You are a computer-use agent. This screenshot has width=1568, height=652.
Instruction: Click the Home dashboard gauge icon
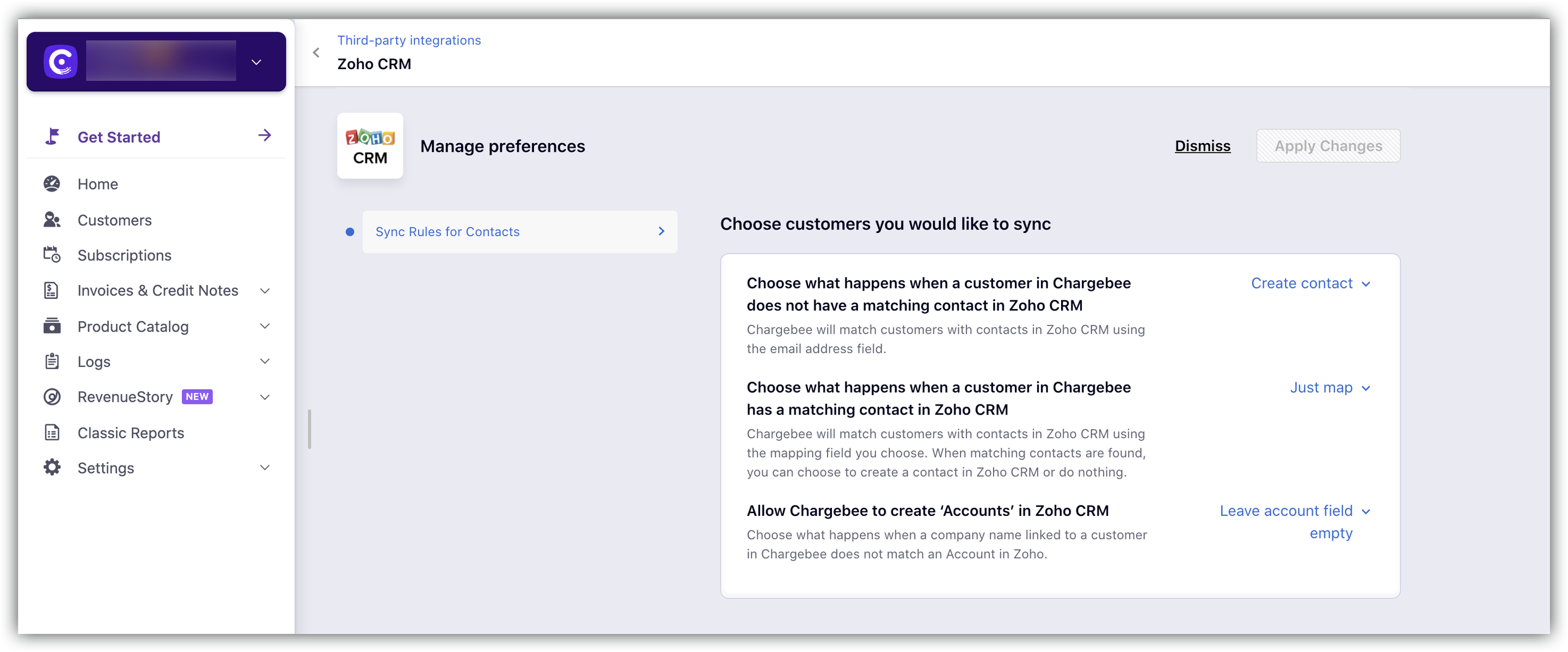pos(52,183)
